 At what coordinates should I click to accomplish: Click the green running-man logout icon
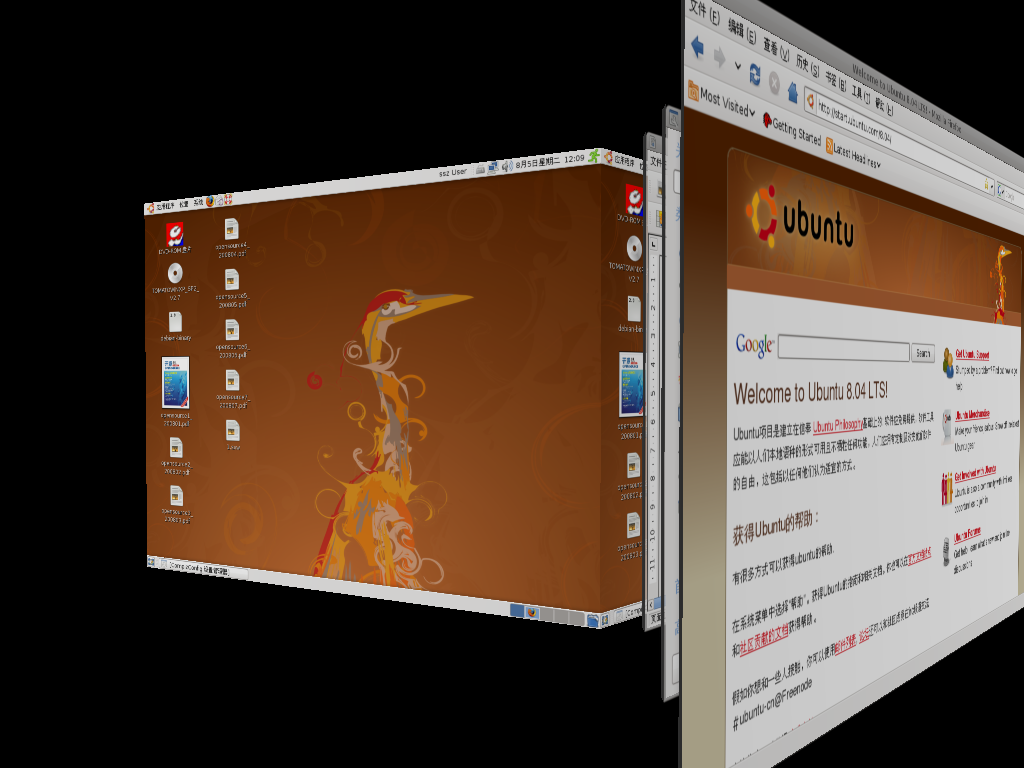click(x=593, y=156)
